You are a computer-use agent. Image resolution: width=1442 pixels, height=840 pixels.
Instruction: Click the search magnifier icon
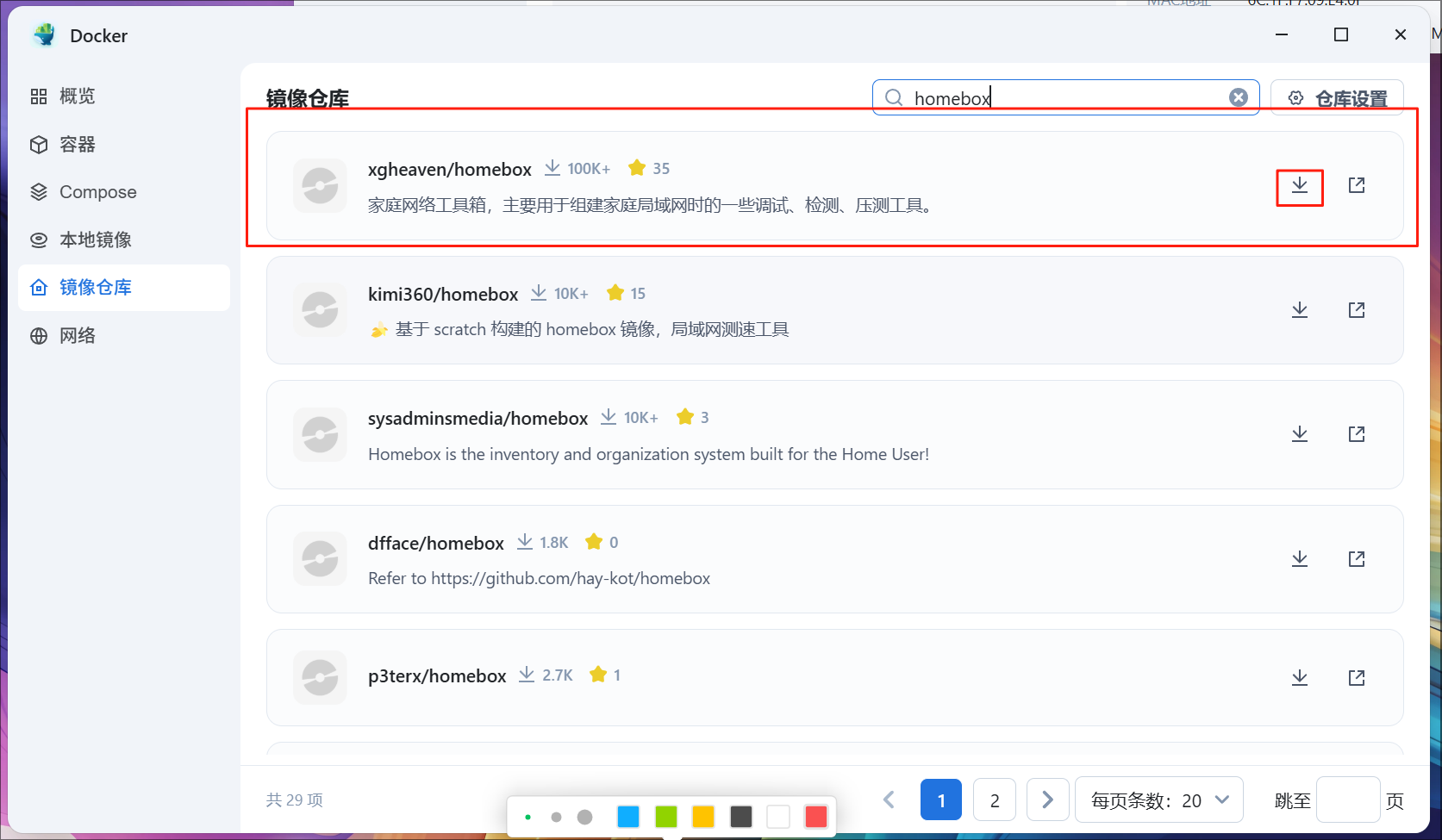pos(895,98)
